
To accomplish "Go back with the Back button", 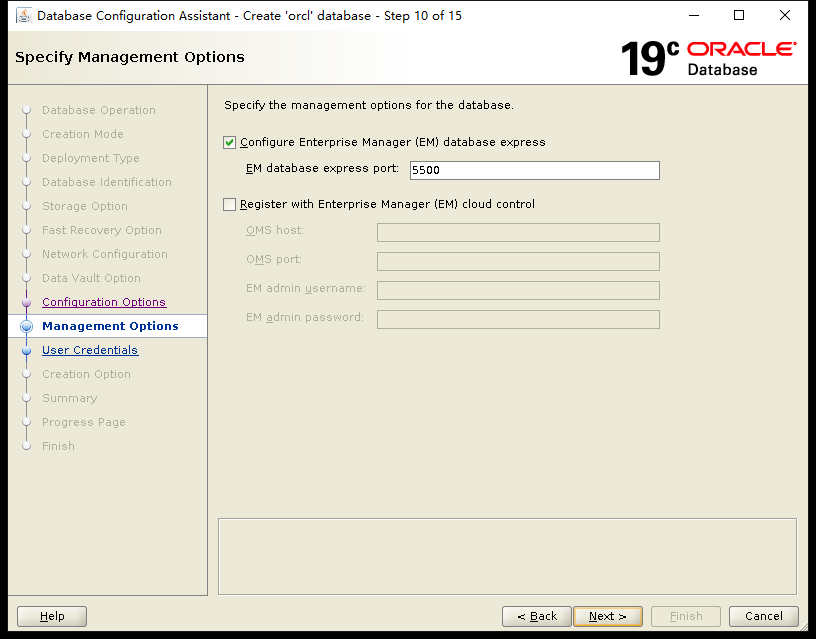I will coord(537,616).
